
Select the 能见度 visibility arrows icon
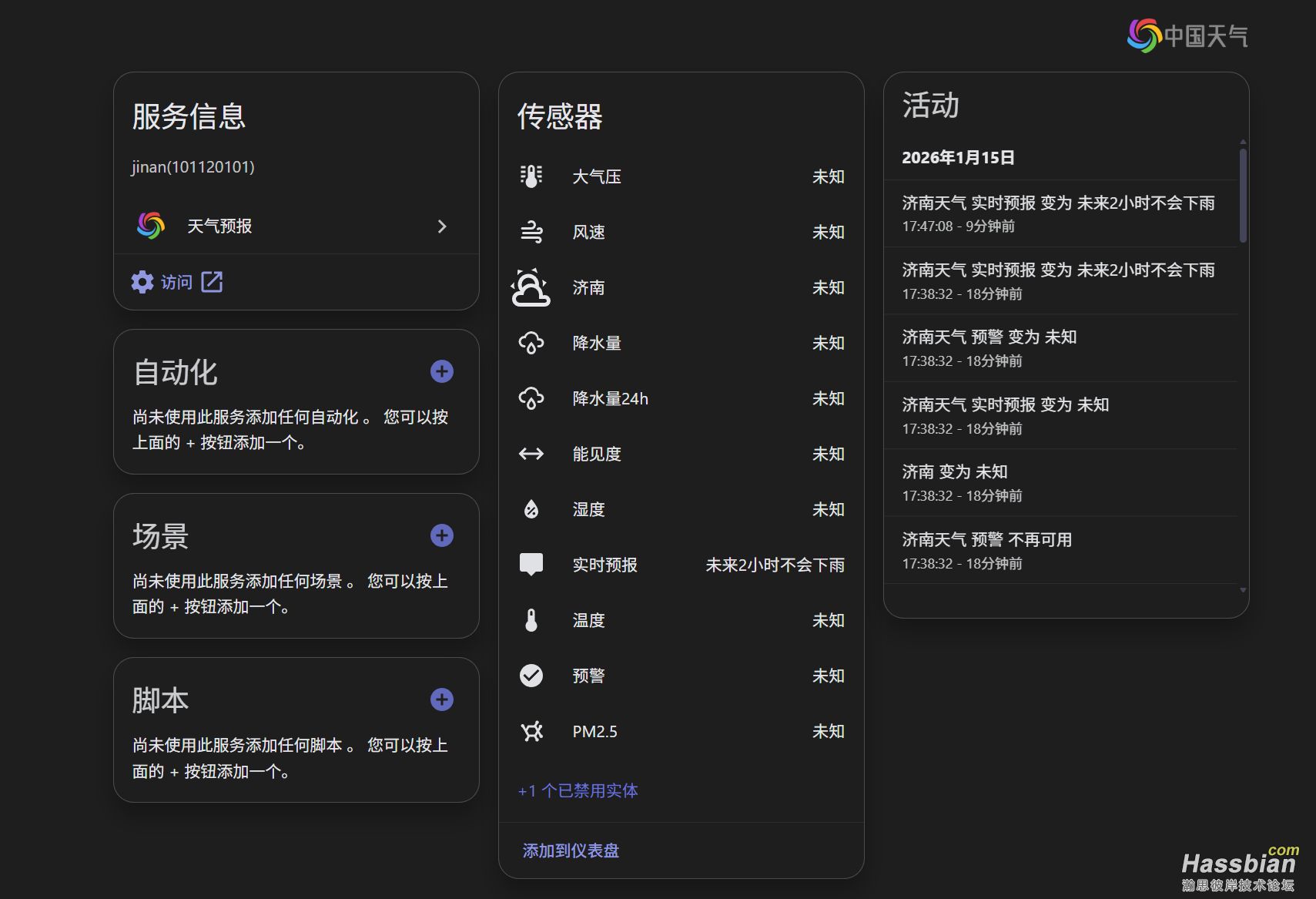coord(531,454)
